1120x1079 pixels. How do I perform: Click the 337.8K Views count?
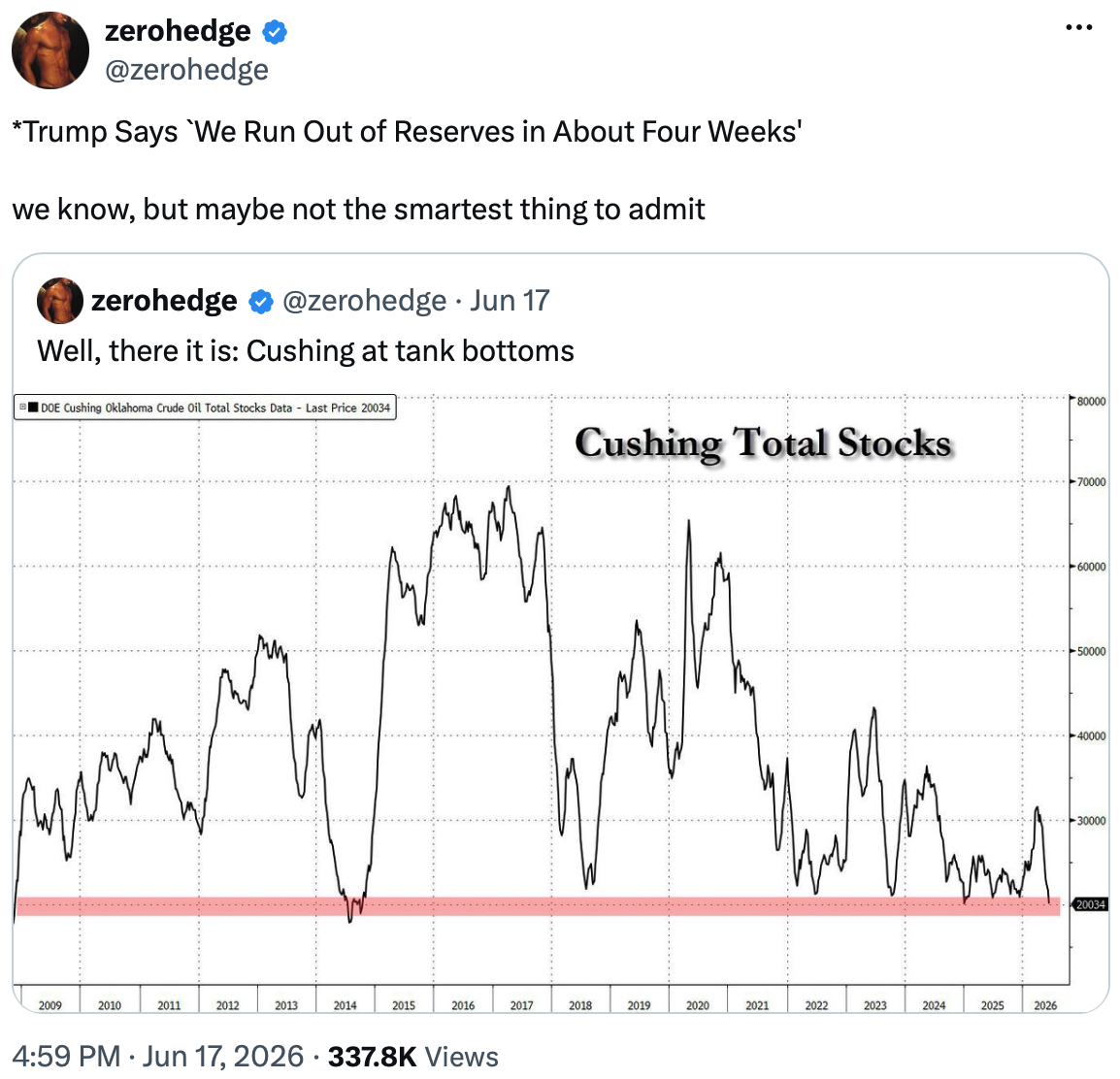click(x=412, y=1056)
